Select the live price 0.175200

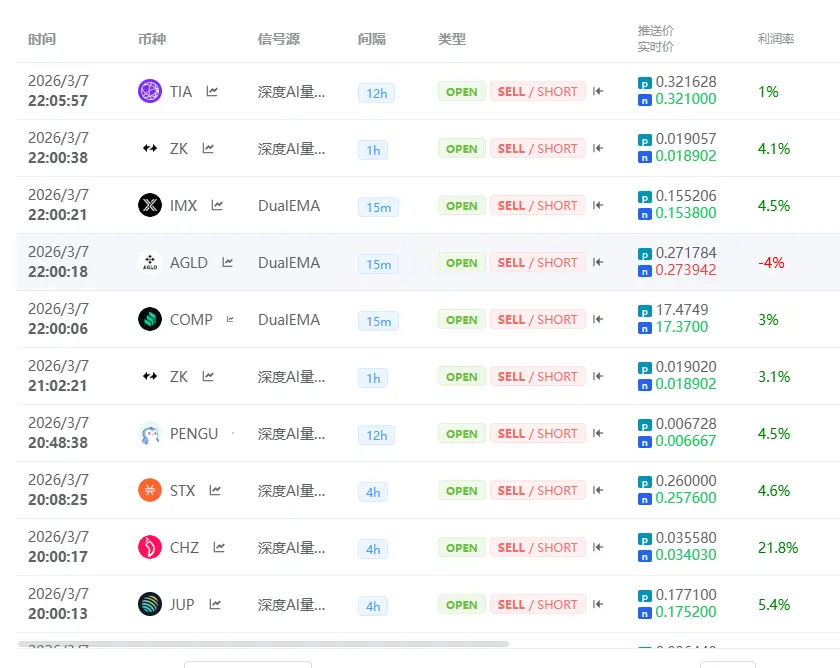coord(686,612)
